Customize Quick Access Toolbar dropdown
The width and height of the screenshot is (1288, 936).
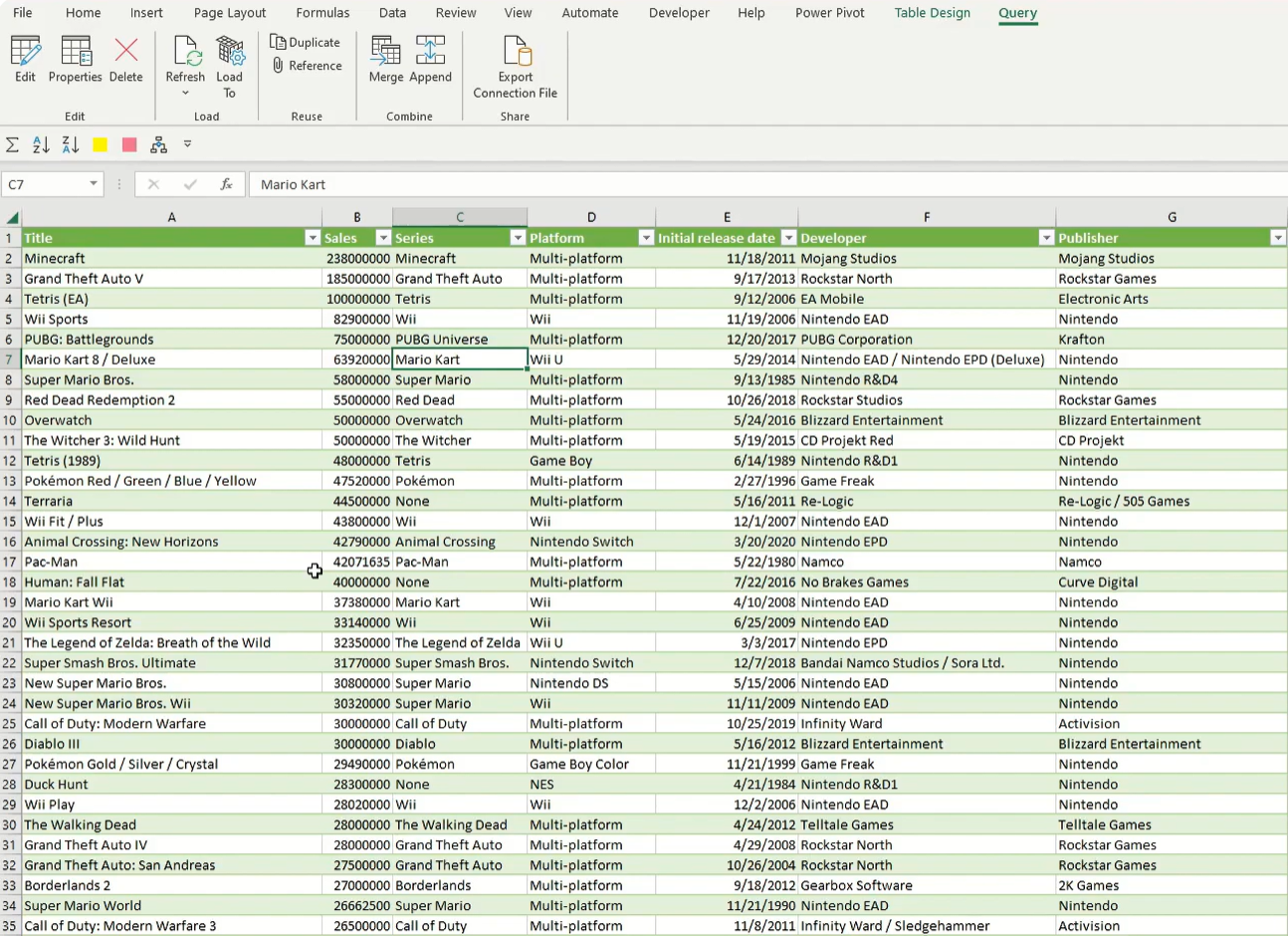187,144
